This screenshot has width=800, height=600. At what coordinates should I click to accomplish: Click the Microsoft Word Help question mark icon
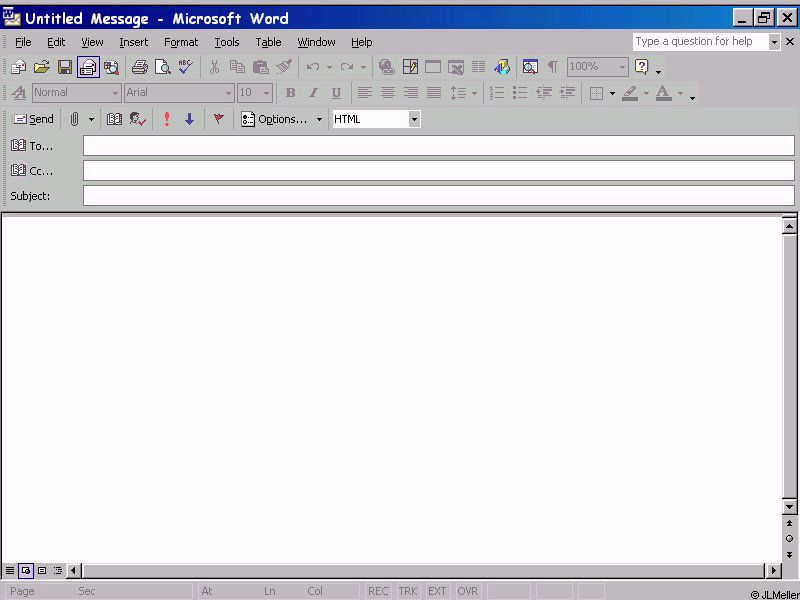[642, 67]
